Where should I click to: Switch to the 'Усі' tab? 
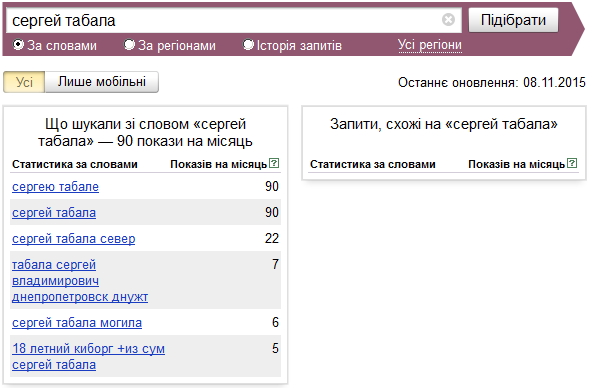24,82
